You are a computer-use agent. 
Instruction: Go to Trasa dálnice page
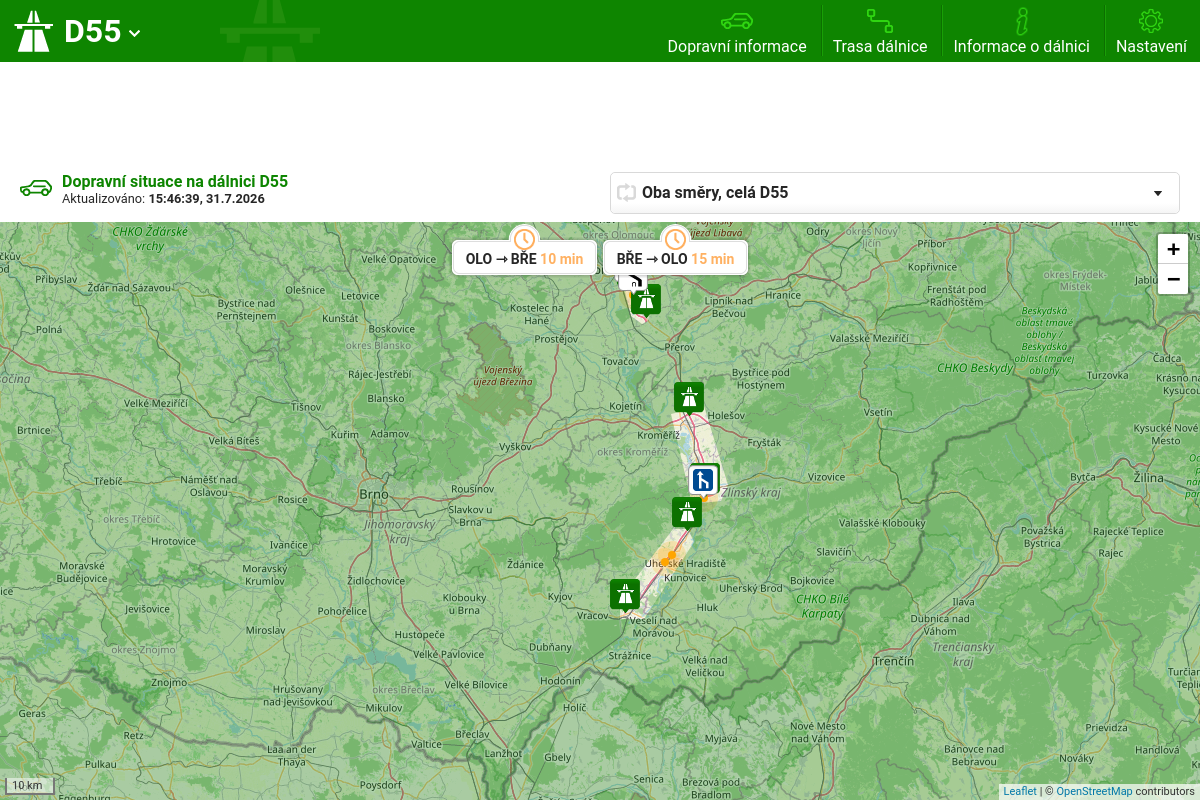point(880,32)
